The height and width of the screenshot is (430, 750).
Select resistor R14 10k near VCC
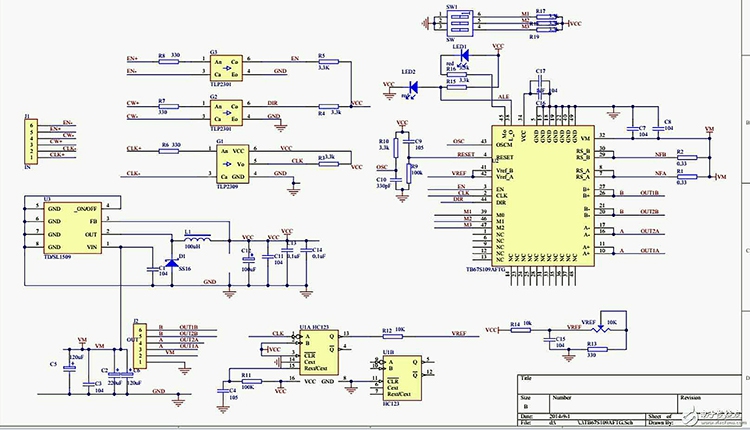[x=521, y=330]
